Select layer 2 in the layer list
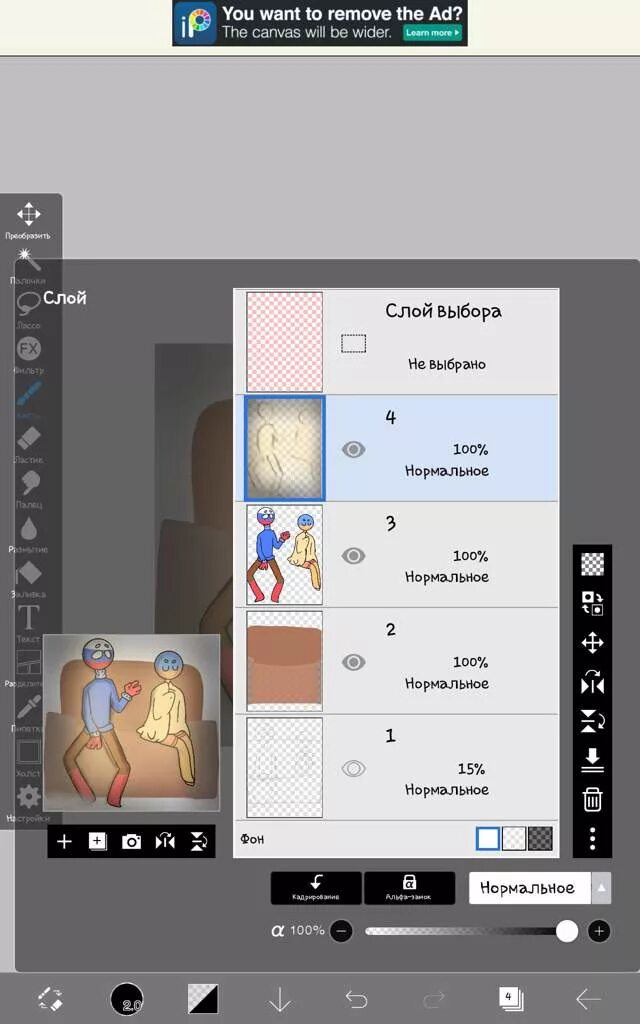 [396, 661]
